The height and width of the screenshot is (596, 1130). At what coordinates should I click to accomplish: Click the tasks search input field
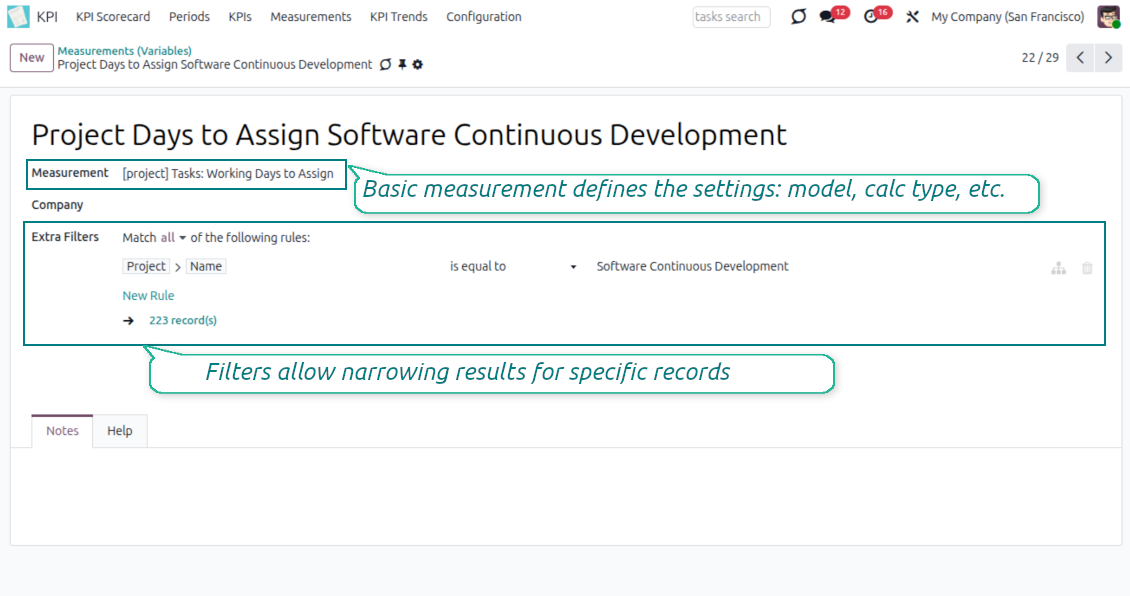[731, 17]
